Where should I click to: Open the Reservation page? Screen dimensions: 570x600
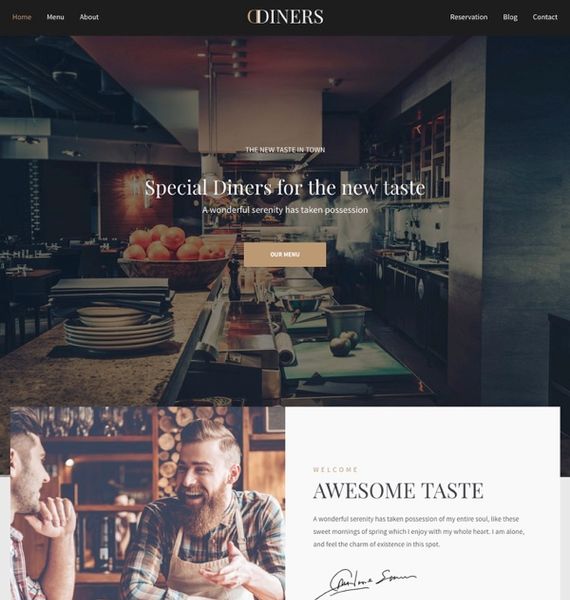tap(469, 17)
